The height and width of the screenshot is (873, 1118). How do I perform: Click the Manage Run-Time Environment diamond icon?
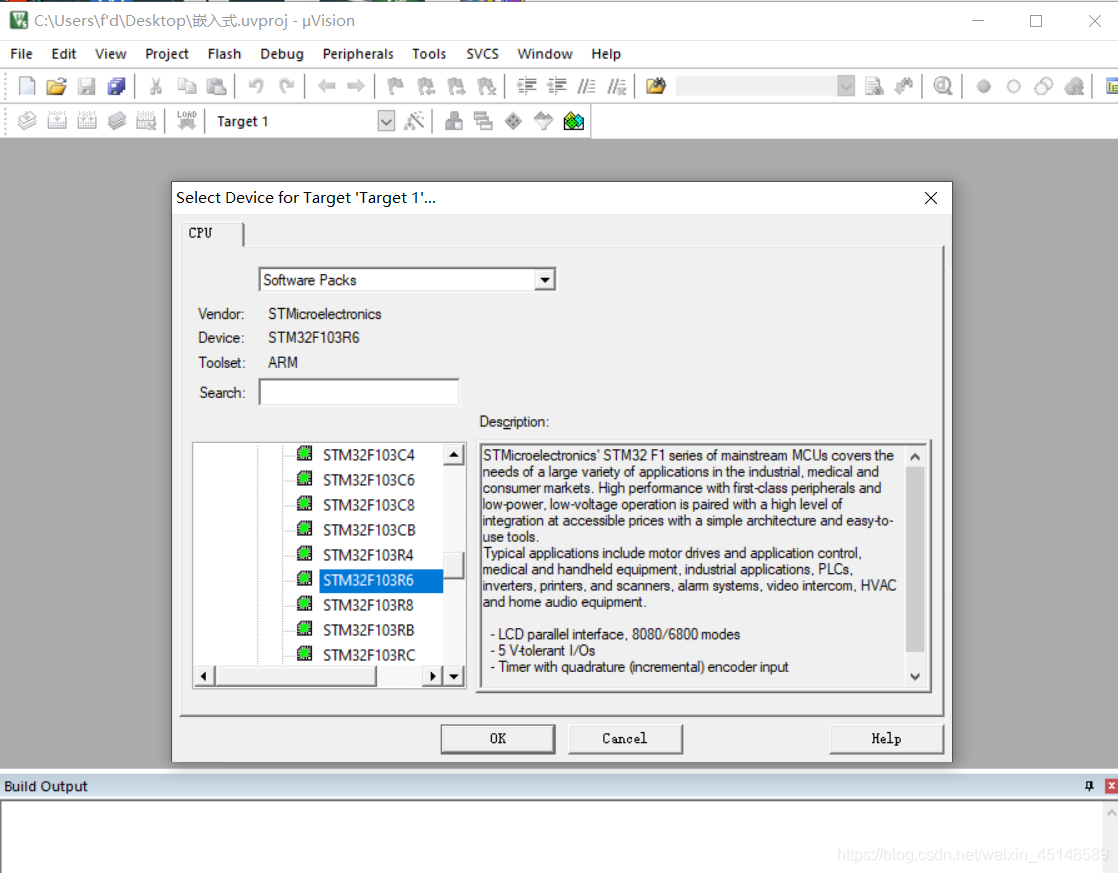pos(513,121)
